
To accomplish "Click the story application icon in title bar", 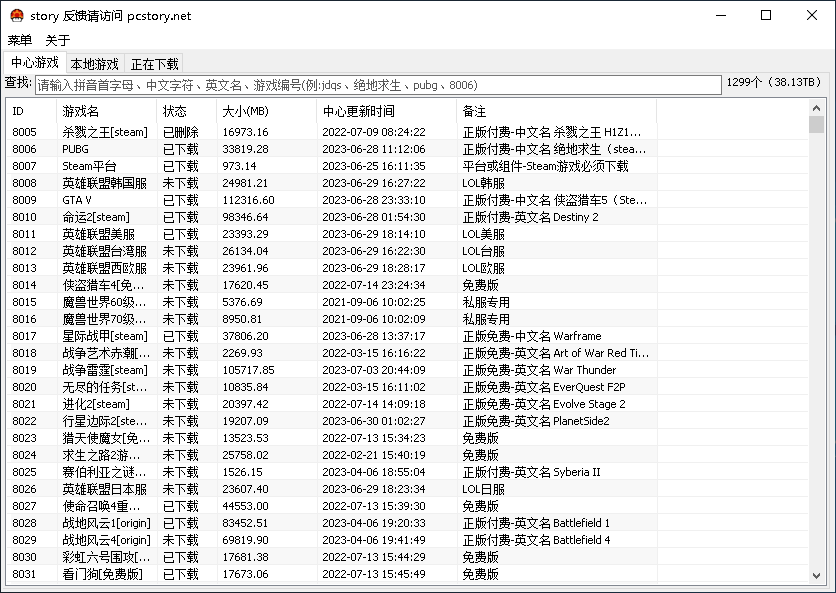I will (15, 16).
